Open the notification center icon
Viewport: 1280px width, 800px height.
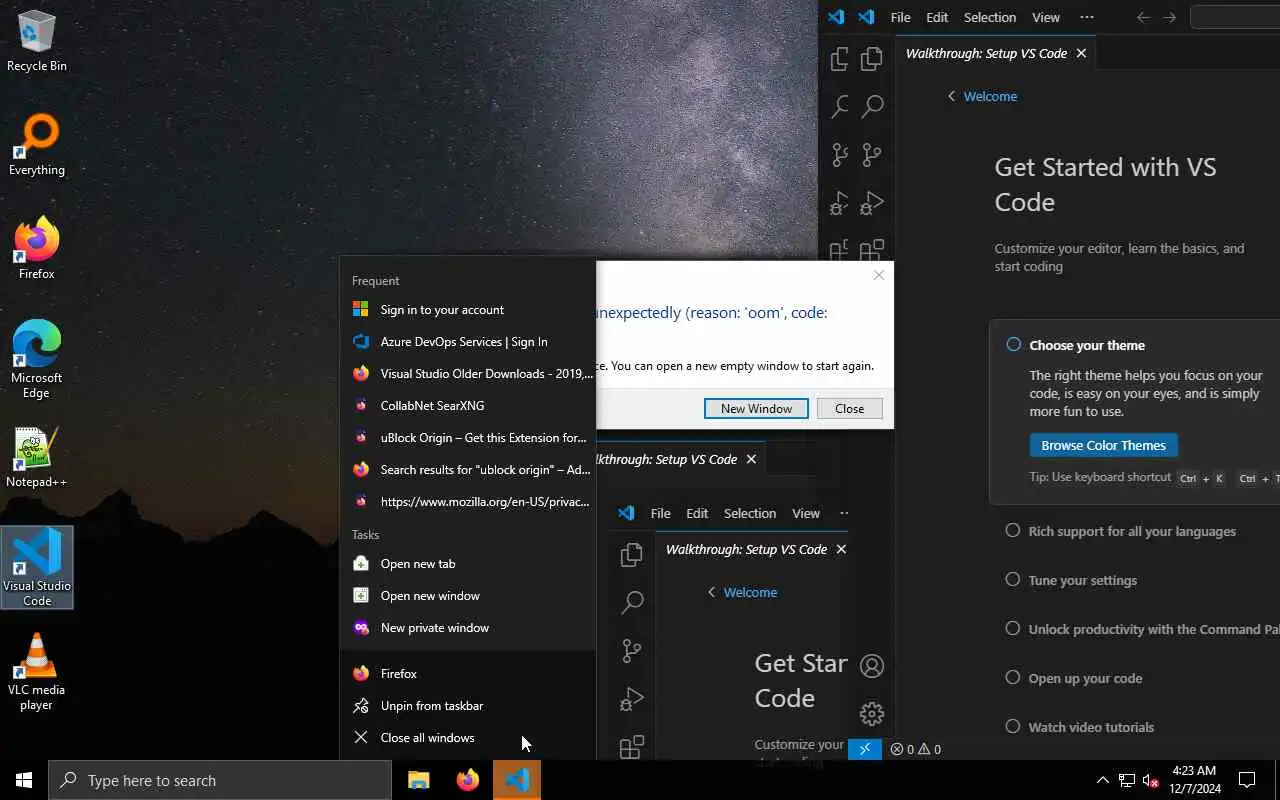tap(1247, 780)
